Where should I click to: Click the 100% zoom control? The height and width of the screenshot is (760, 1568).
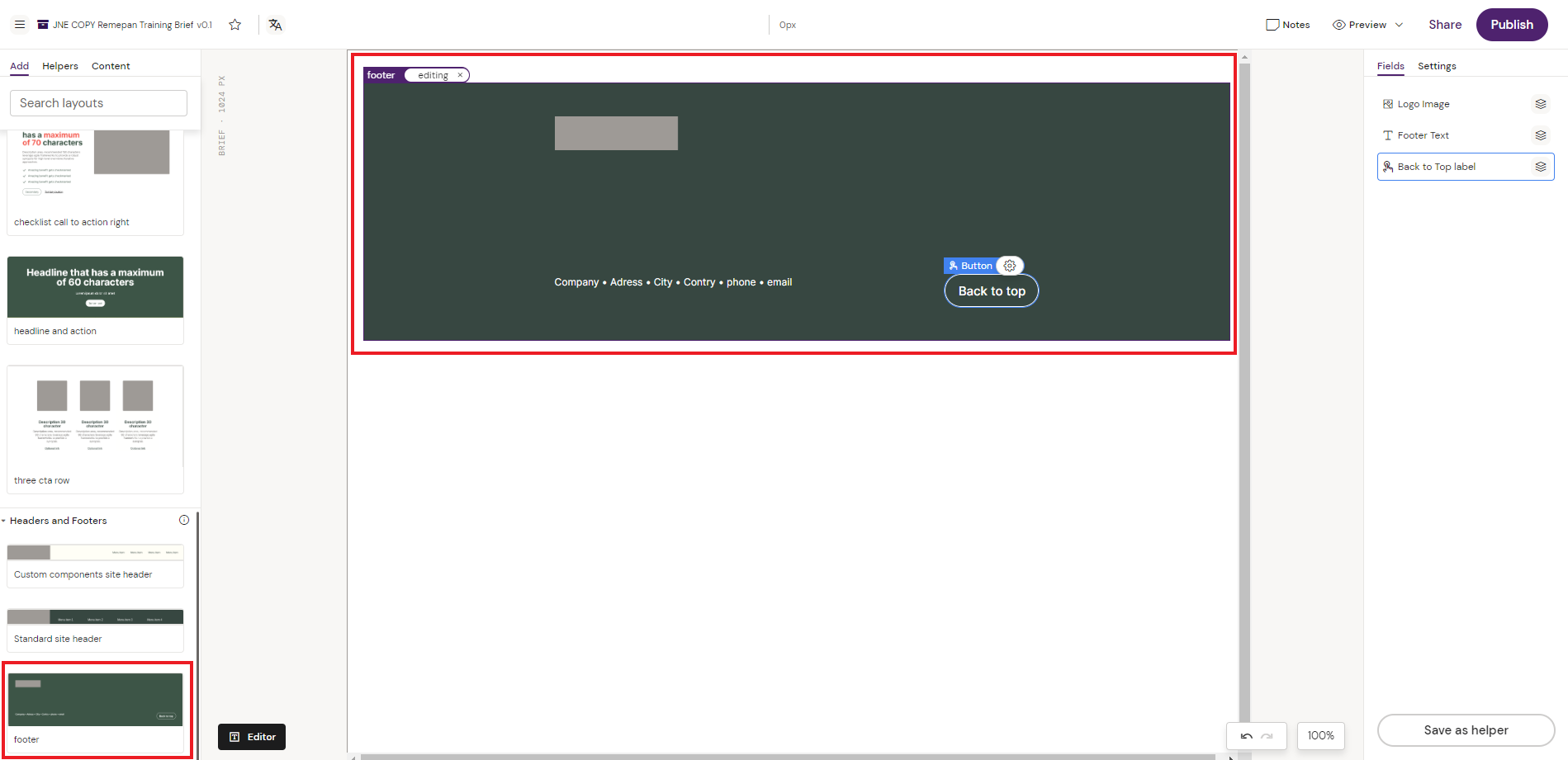click(x=1320, y=735)
